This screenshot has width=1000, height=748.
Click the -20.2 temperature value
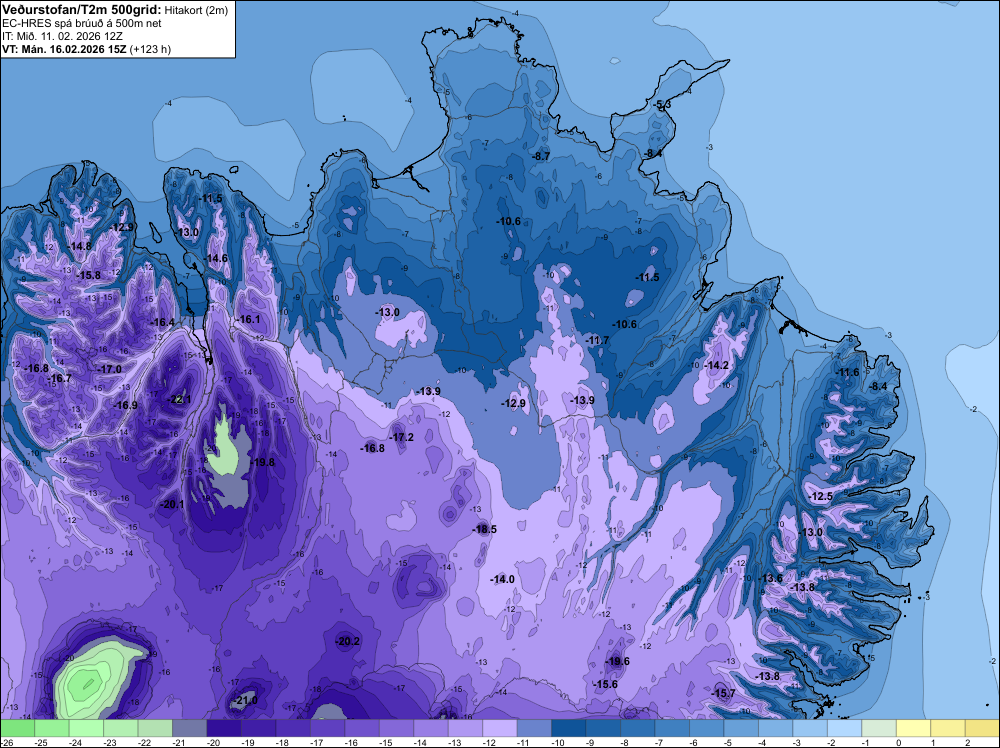point(348,642)
